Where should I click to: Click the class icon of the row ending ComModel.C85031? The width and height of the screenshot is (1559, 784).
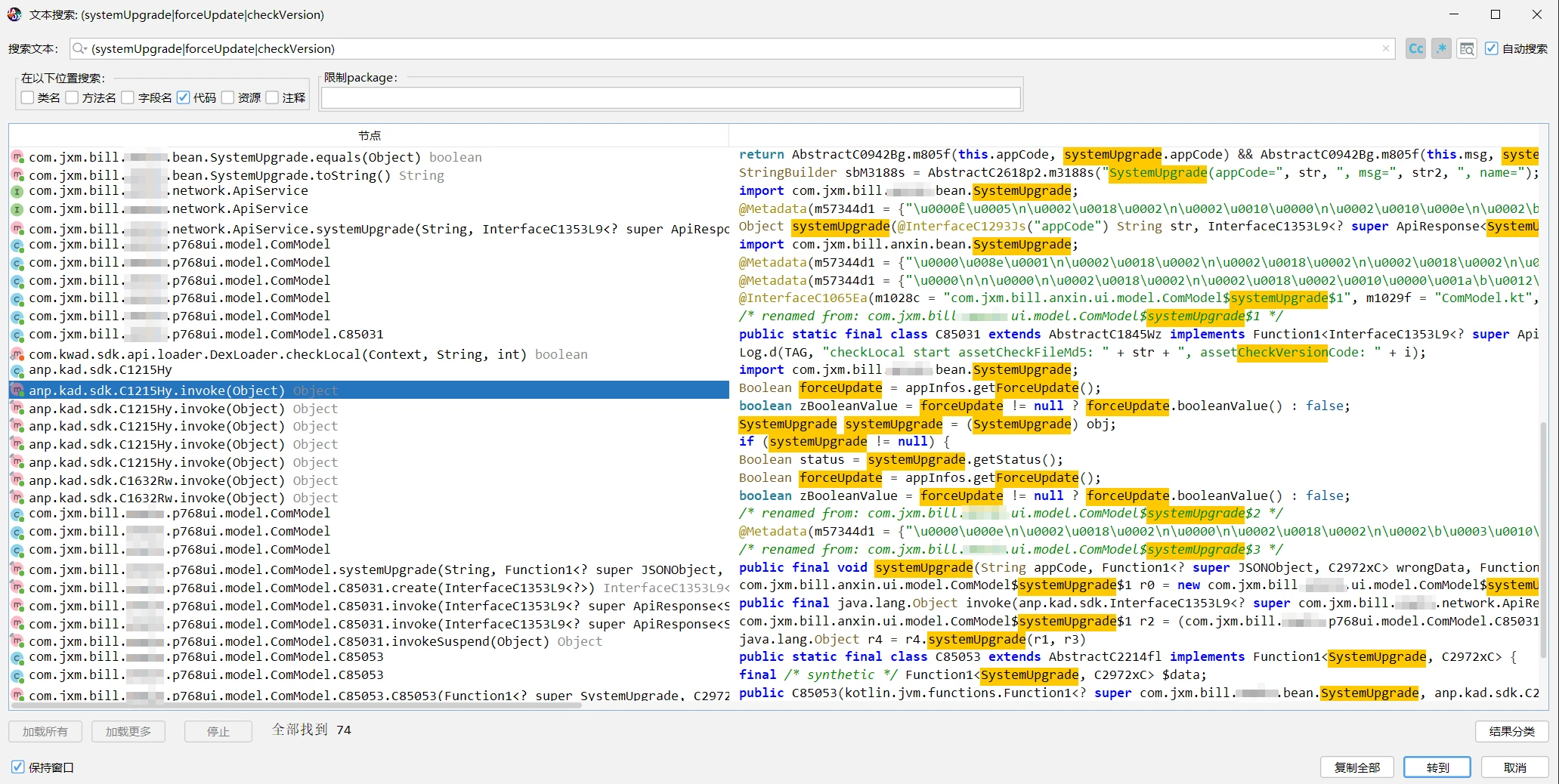coord(17,334)
